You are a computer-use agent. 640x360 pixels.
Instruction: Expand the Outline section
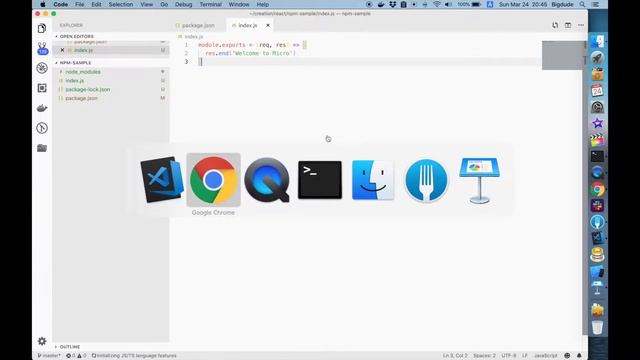70,347
